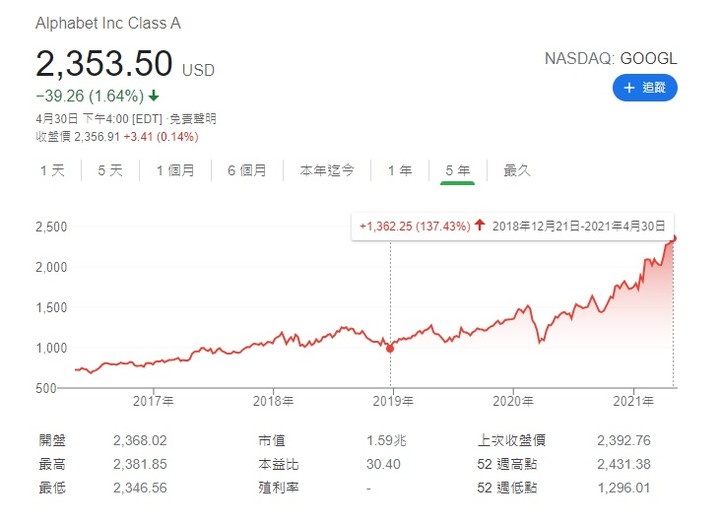Click the 2,500 y-axis label

51,227
